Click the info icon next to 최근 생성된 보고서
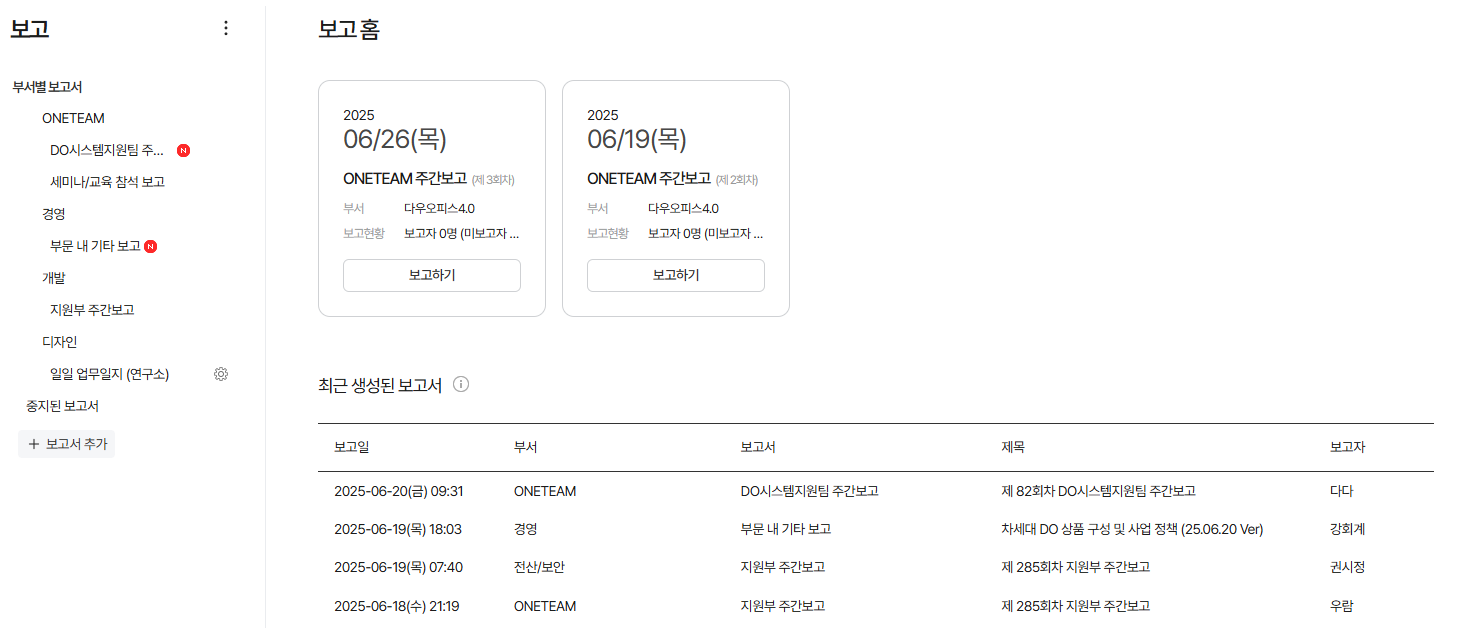 (x=463, y=384)
